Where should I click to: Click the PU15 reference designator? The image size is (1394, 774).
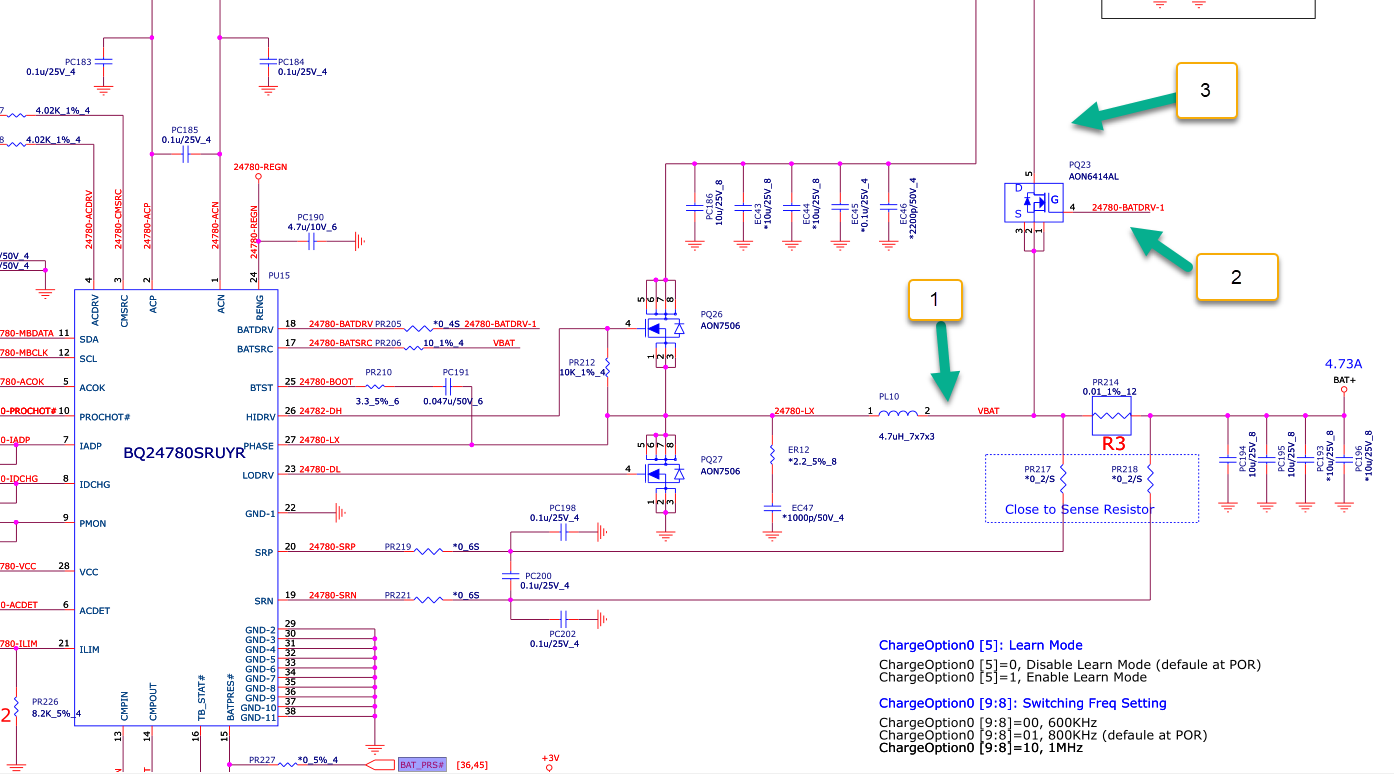point(278,275)
